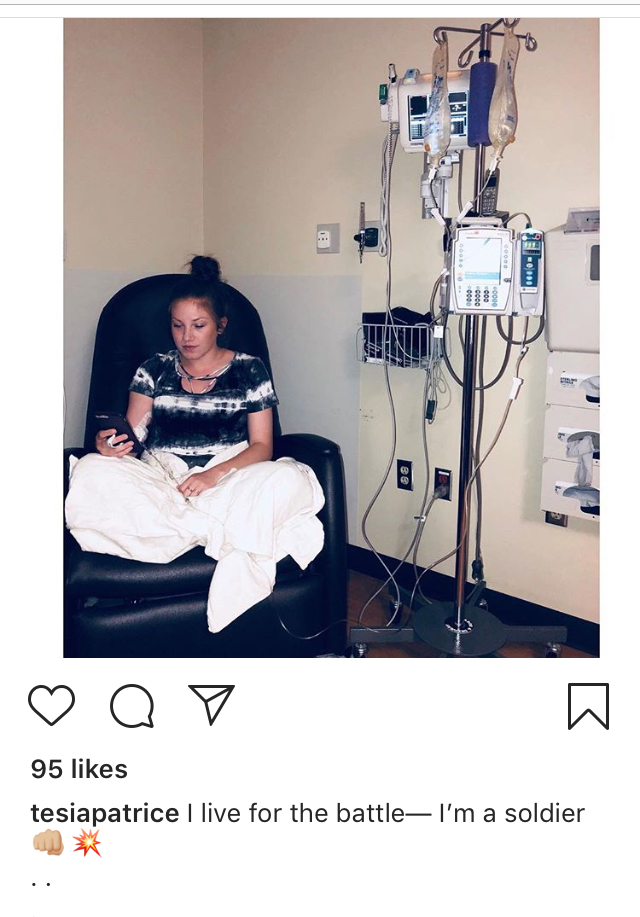
Task: Click the collision burst emoji in the caption
Action: [87, 844]
